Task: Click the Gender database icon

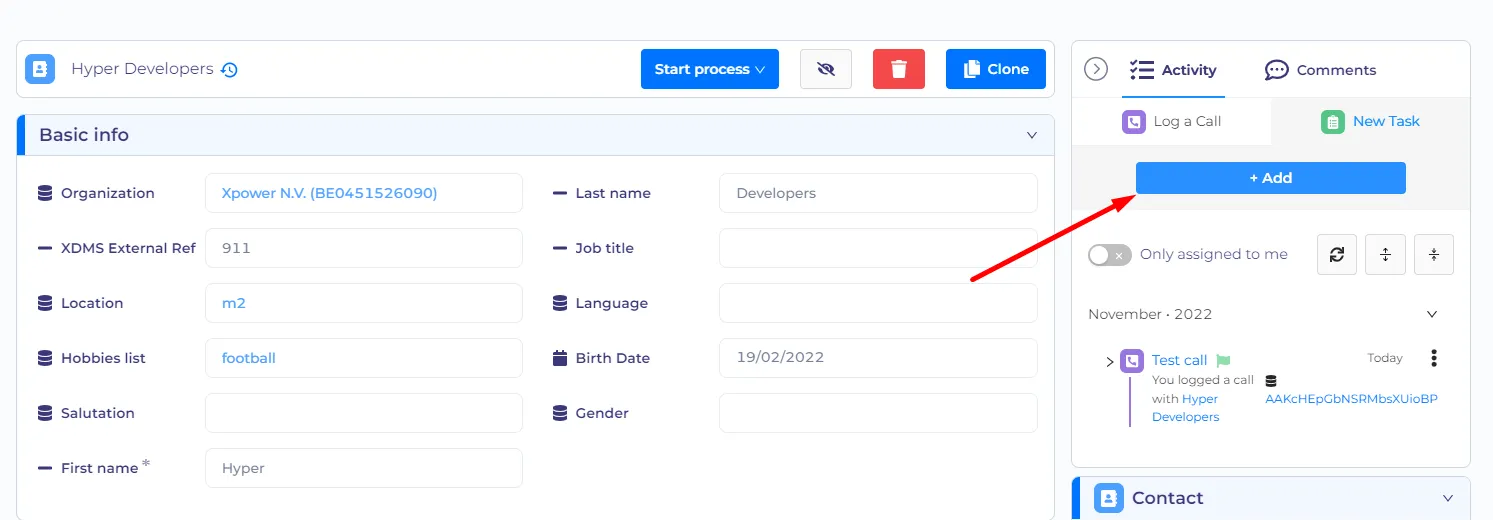Action: (560, 413)
